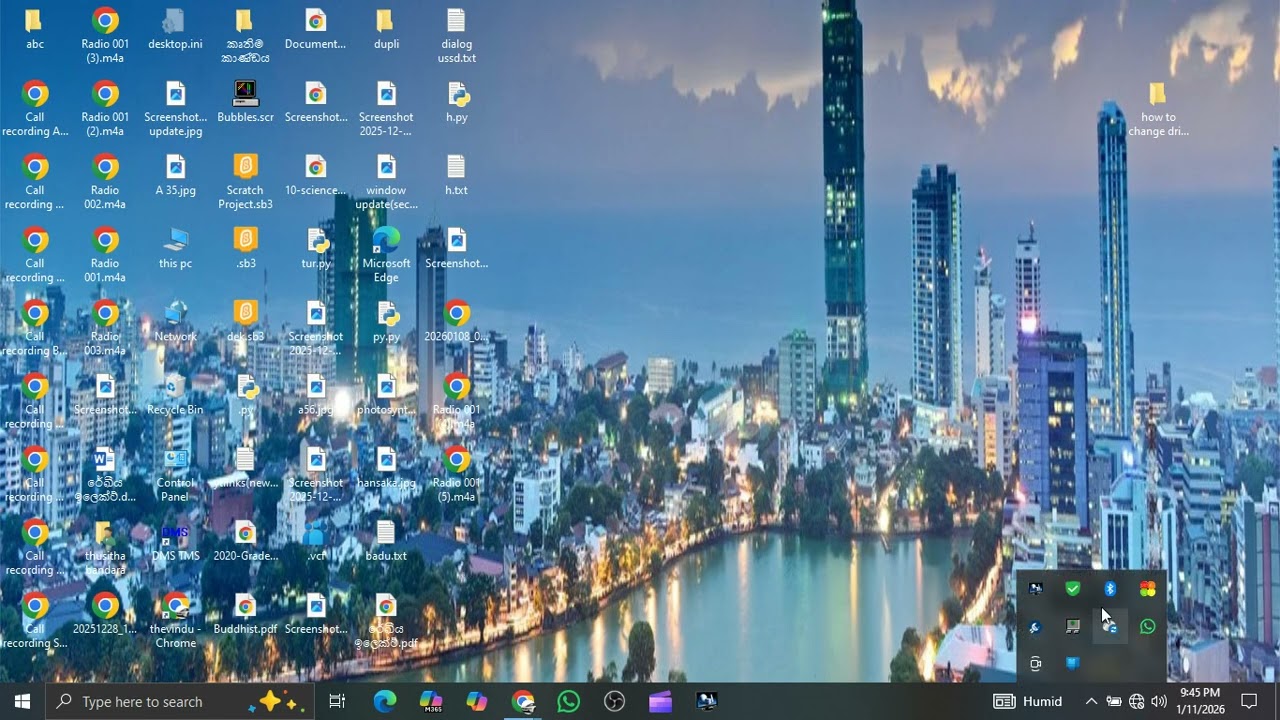The image size is (1280, 720).
Task: Open WhatsApp icon in the tray overflow
Action: [x=1147, y=627]
